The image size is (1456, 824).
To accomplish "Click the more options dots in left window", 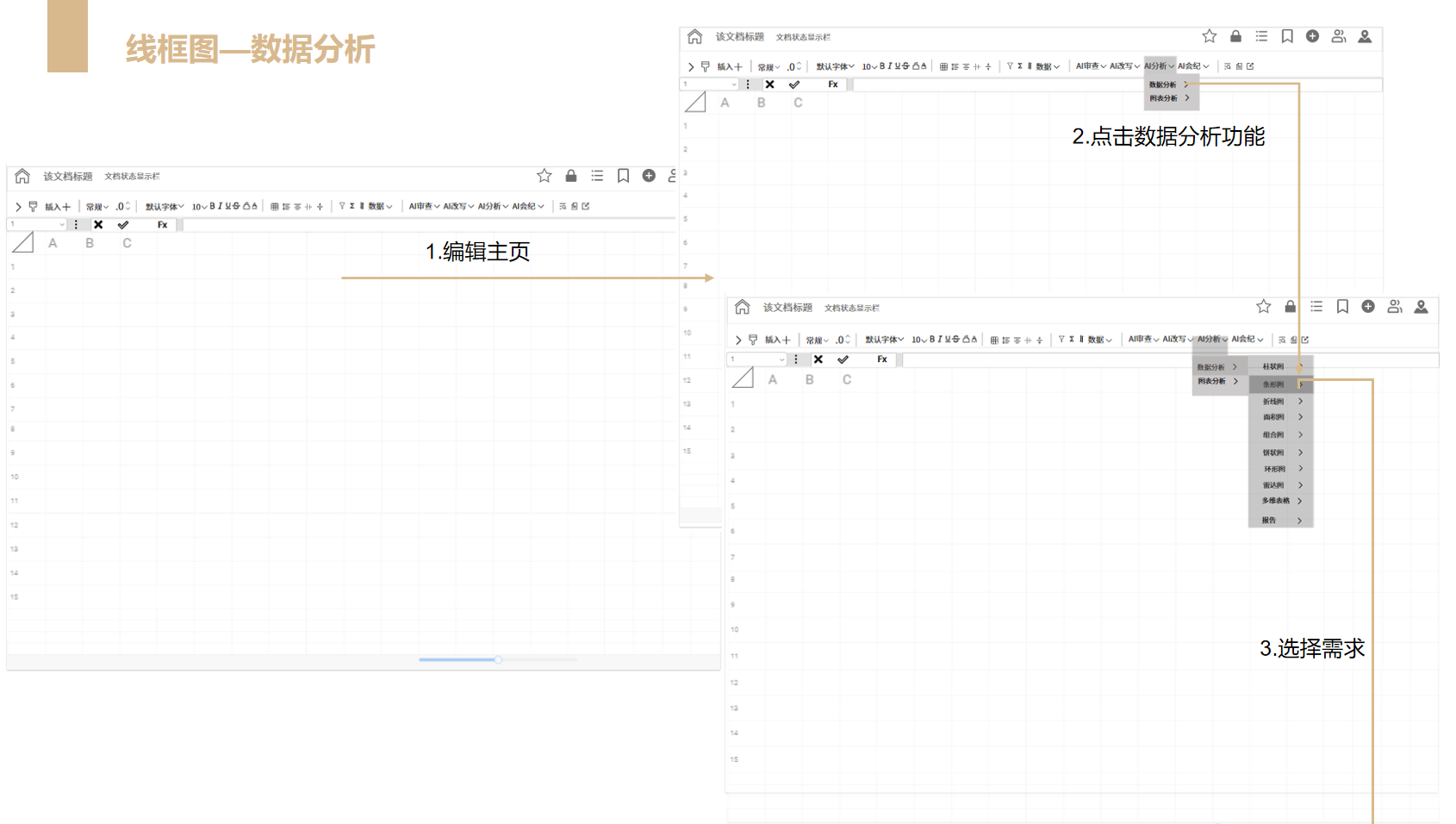I will tap(77, 225).
